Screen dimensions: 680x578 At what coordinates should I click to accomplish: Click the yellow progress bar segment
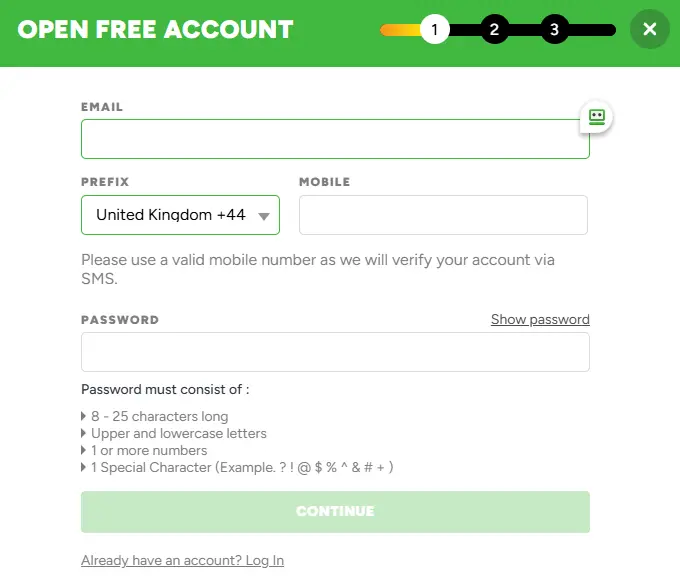click(x=399, y=30)
